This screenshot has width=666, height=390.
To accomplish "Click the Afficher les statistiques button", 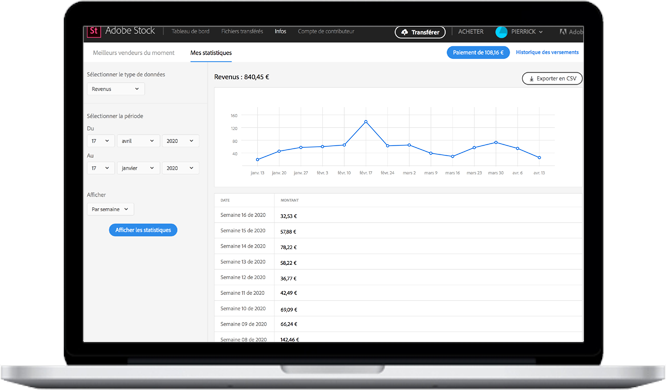I will (143, 230).
